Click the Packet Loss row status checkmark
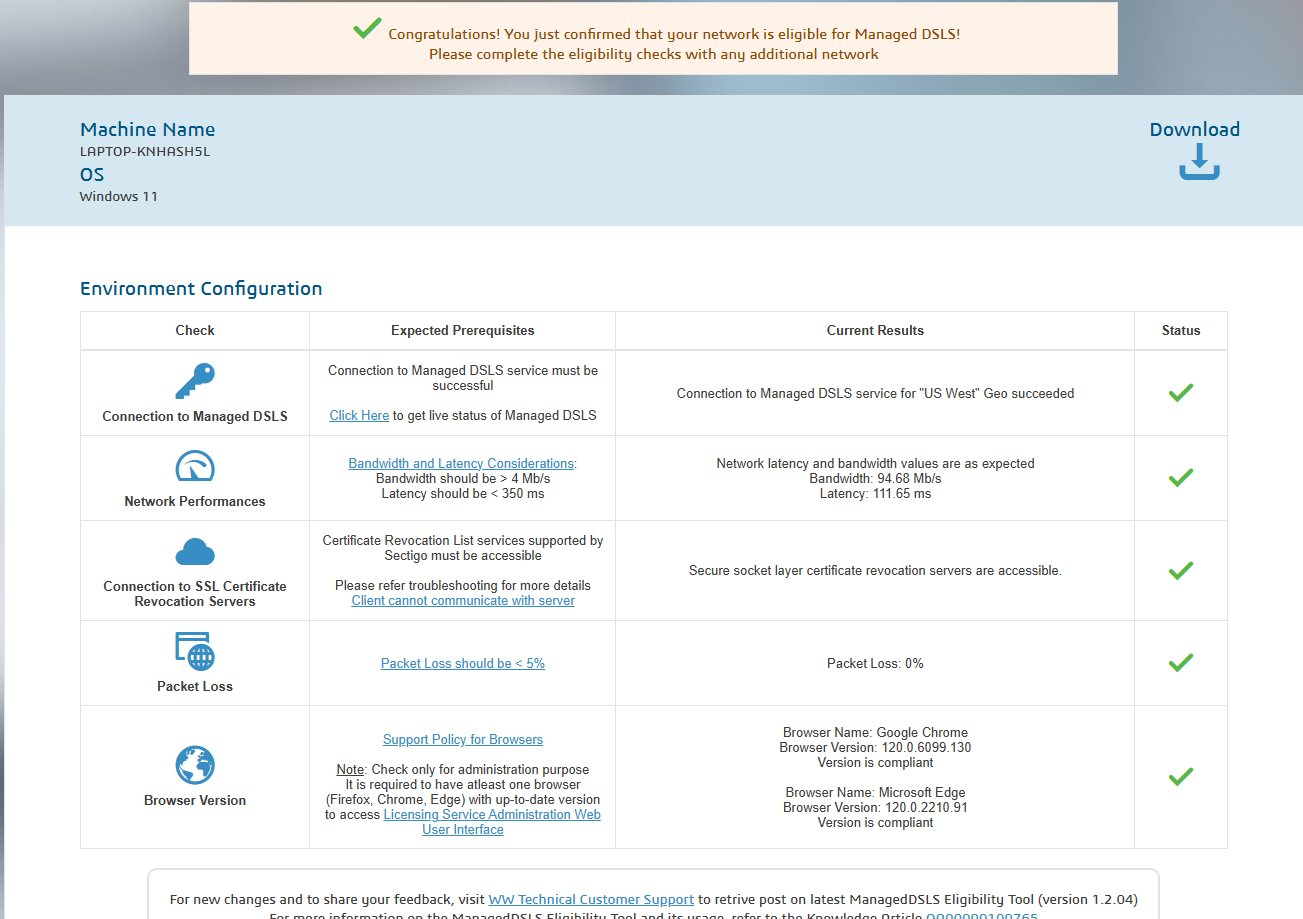Screen dimensions: 1303x919 [x=1180, y=662]
